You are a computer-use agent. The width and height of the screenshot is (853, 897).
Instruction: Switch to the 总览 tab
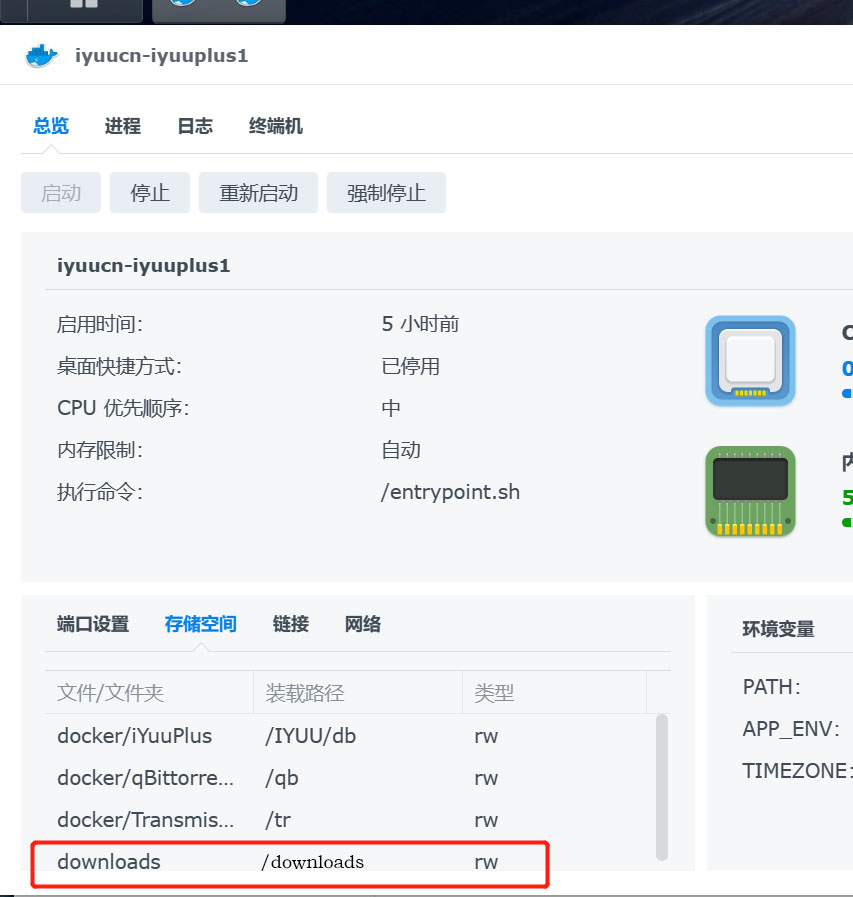click(x=51, y=125)
